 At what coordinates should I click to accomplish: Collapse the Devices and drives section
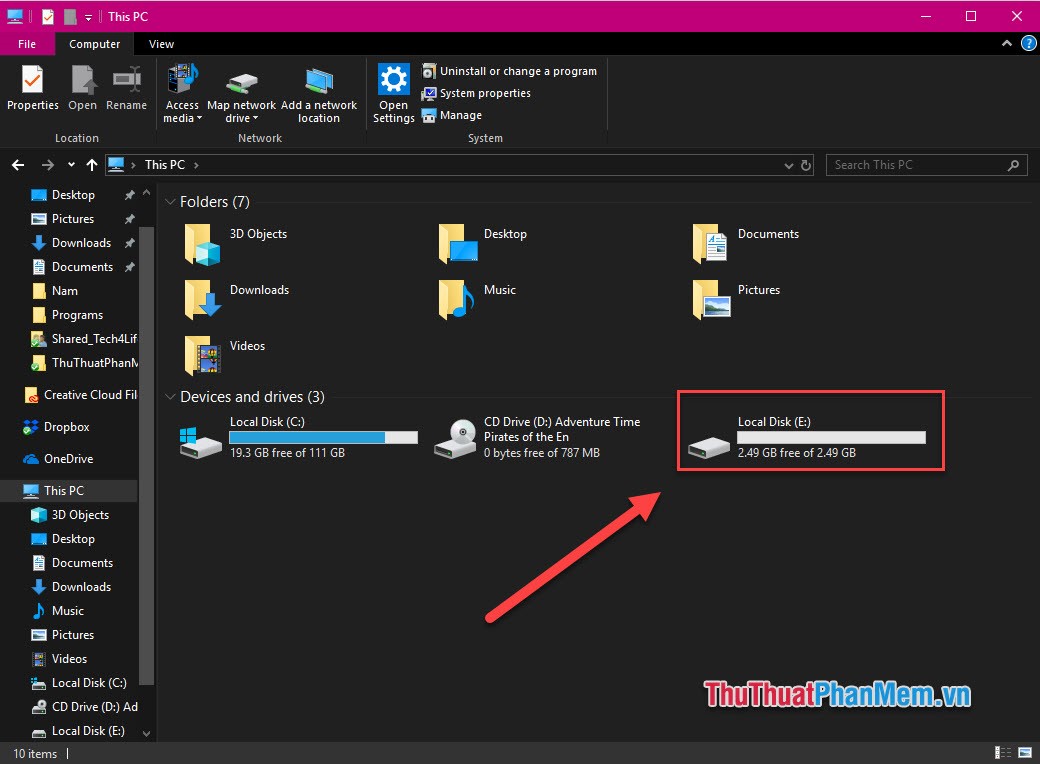(169, 397)
